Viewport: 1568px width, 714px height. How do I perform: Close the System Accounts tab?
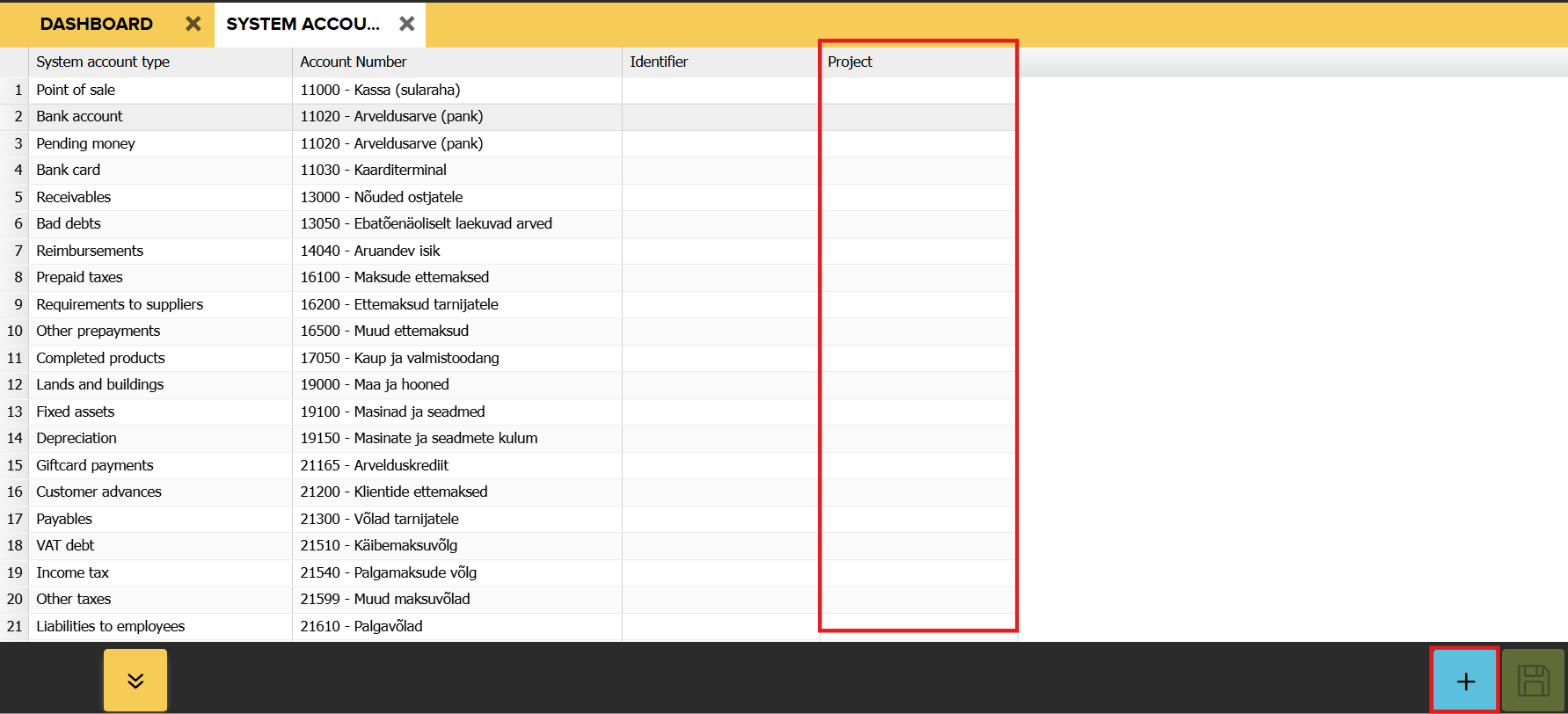tap(406, 25)
